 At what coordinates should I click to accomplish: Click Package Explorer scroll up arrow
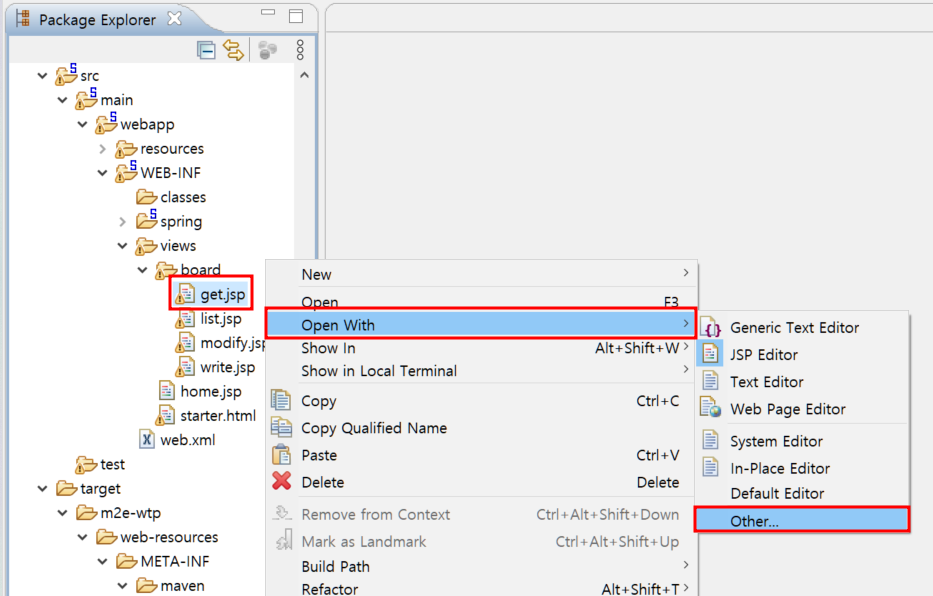point(304,76)
